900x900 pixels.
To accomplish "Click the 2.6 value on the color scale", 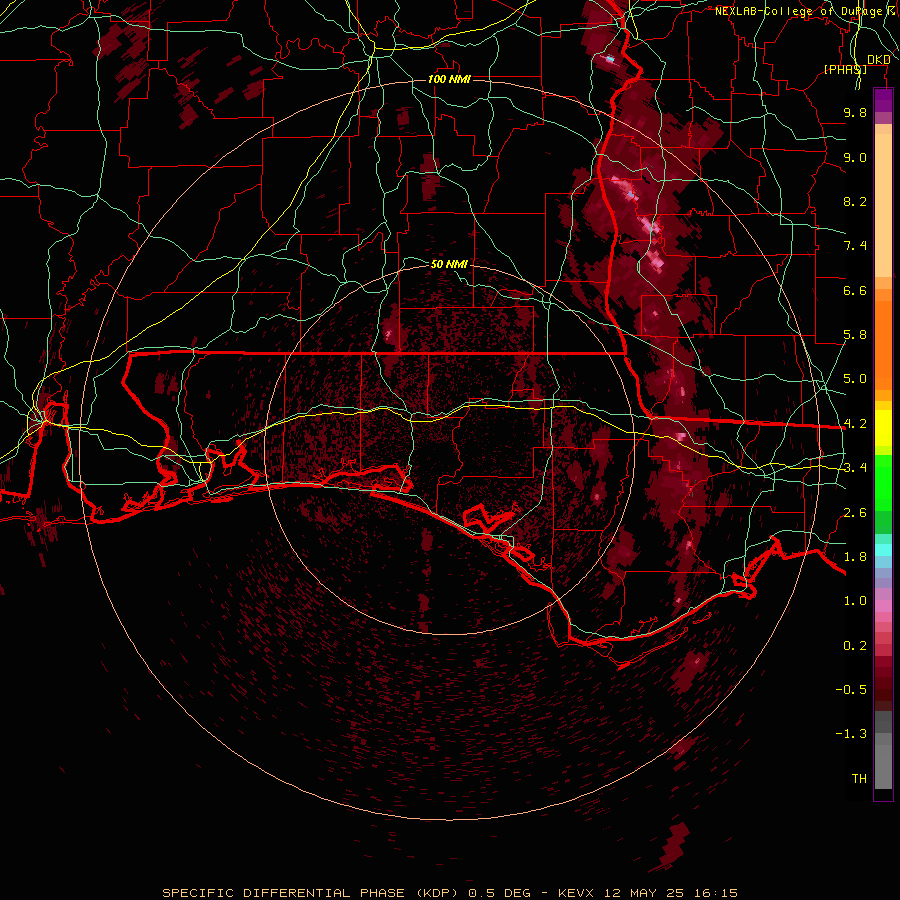I will (855, 513).
